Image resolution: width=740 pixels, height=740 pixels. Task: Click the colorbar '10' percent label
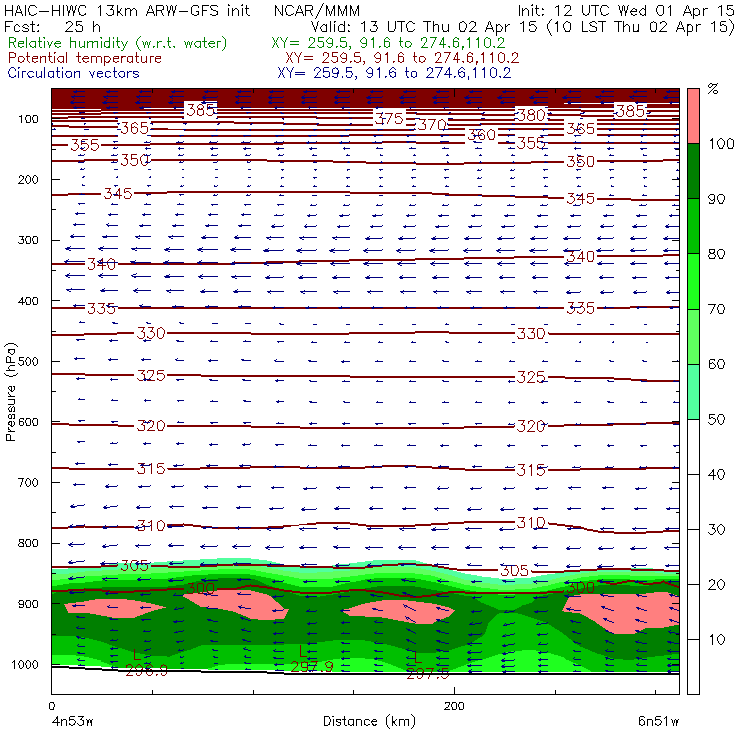716,640
